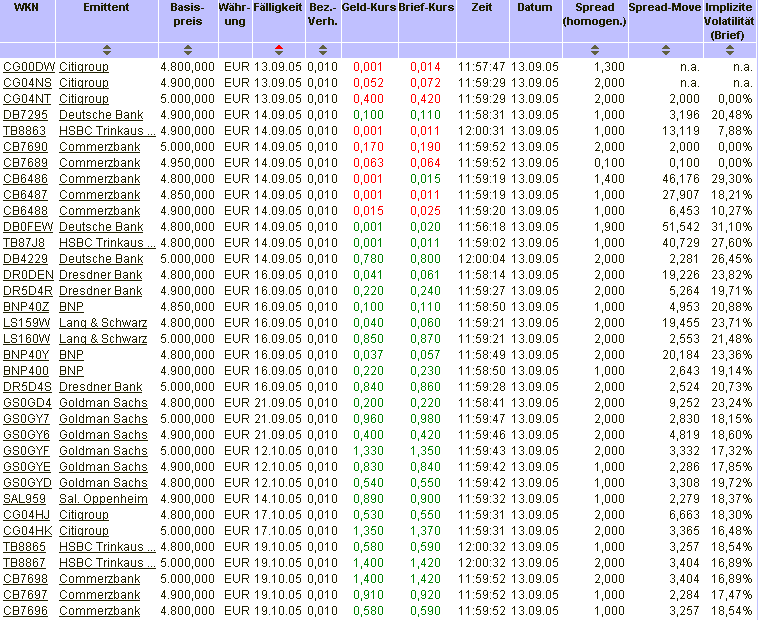
Task: Select WKN BNP400
Action: coord(26,370)
